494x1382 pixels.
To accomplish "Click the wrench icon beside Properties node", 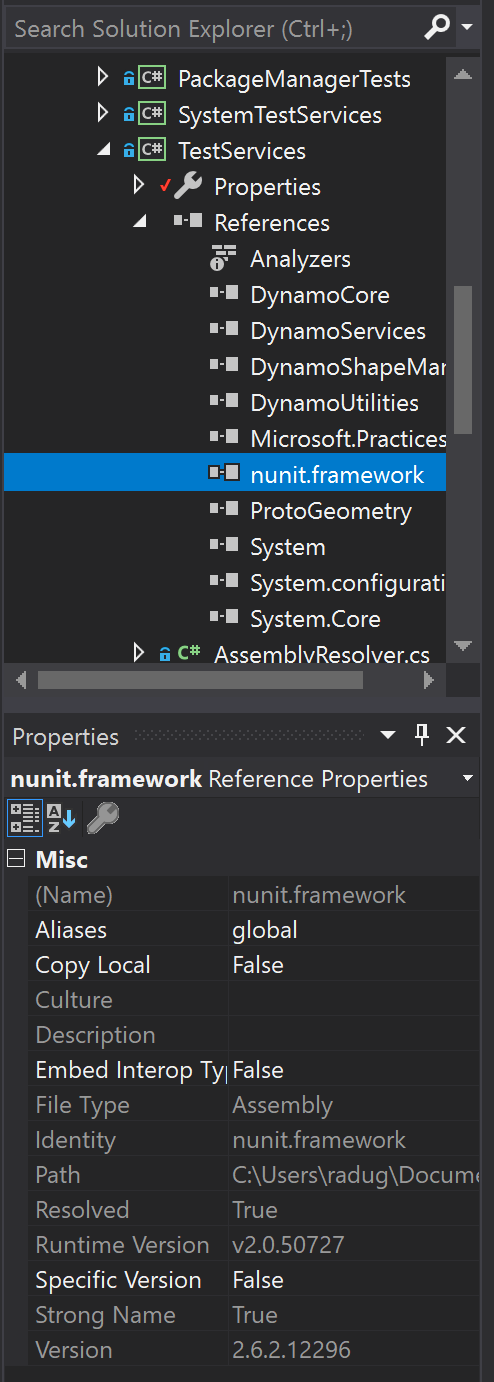I will 188,187.
